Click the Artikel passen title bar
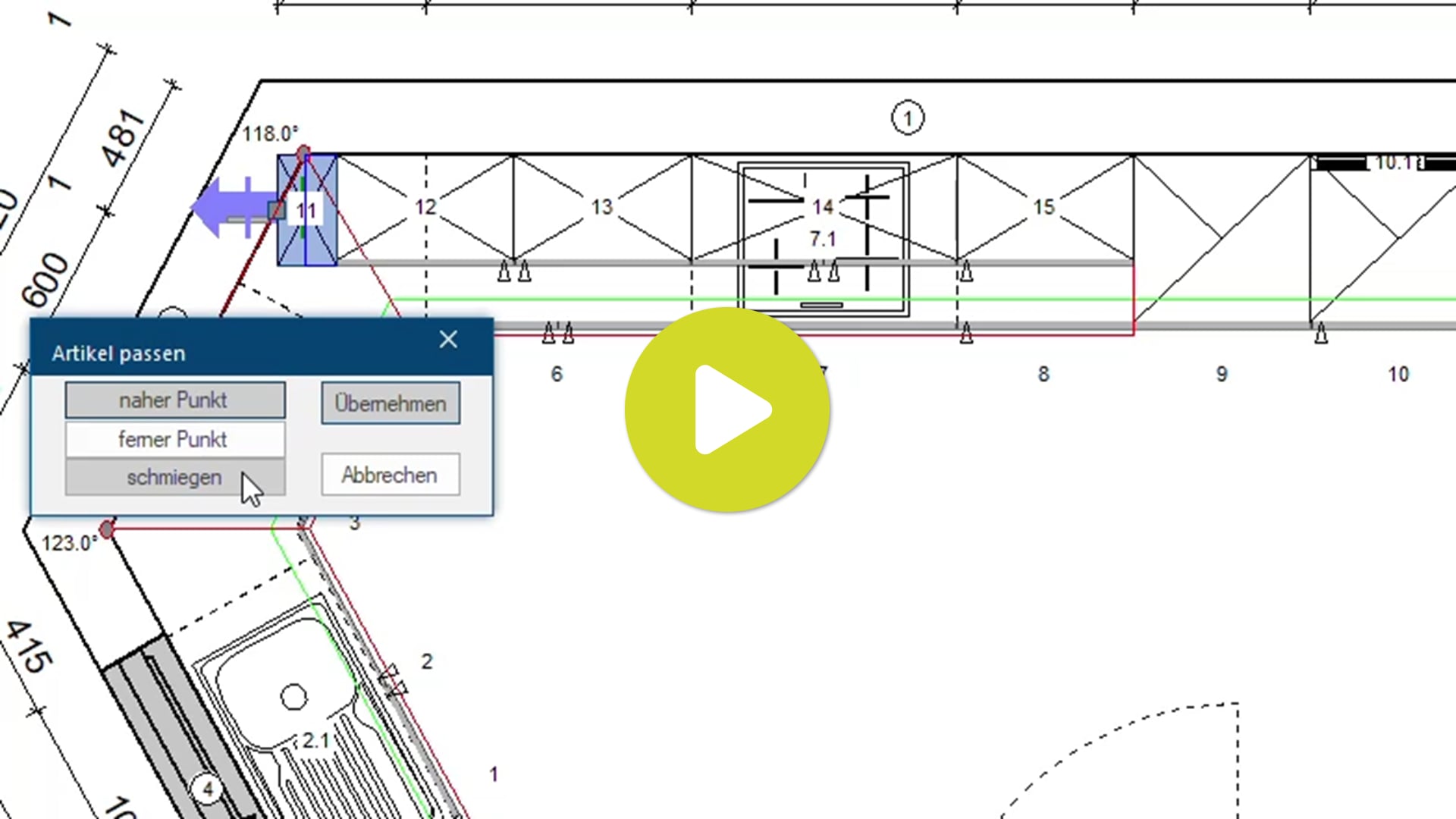Screen dimensions: 1456x819 point(227,353)
